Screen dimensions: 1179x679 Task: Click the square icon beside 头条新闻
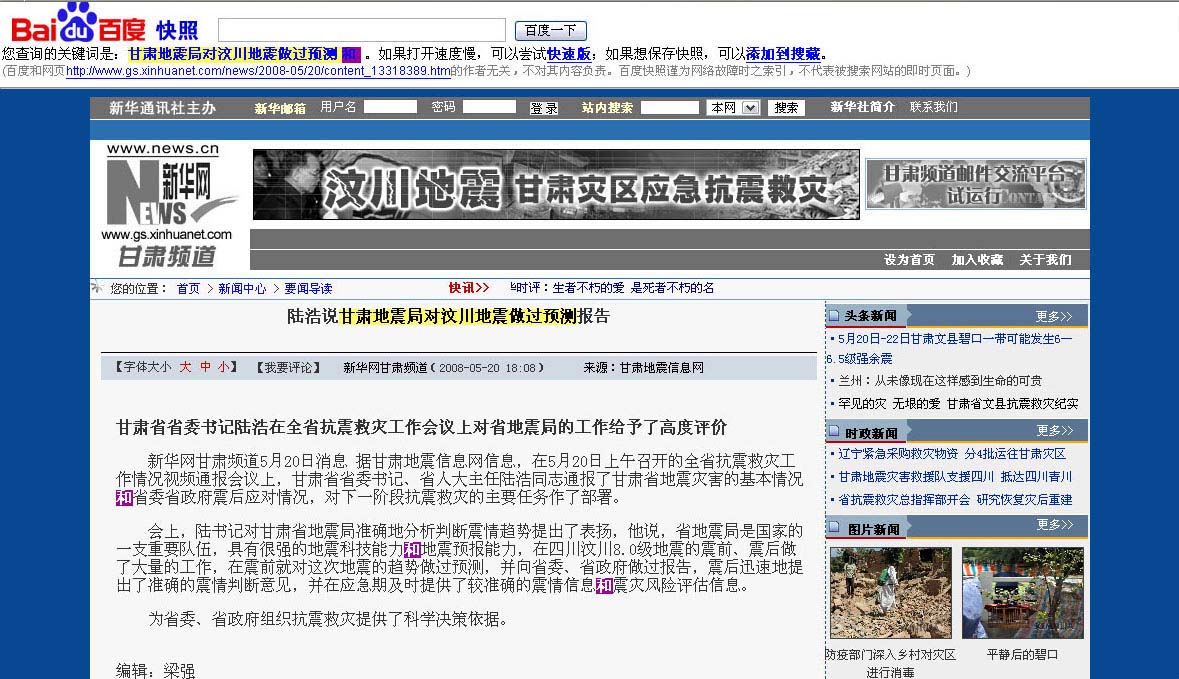[x=834, y=316]
